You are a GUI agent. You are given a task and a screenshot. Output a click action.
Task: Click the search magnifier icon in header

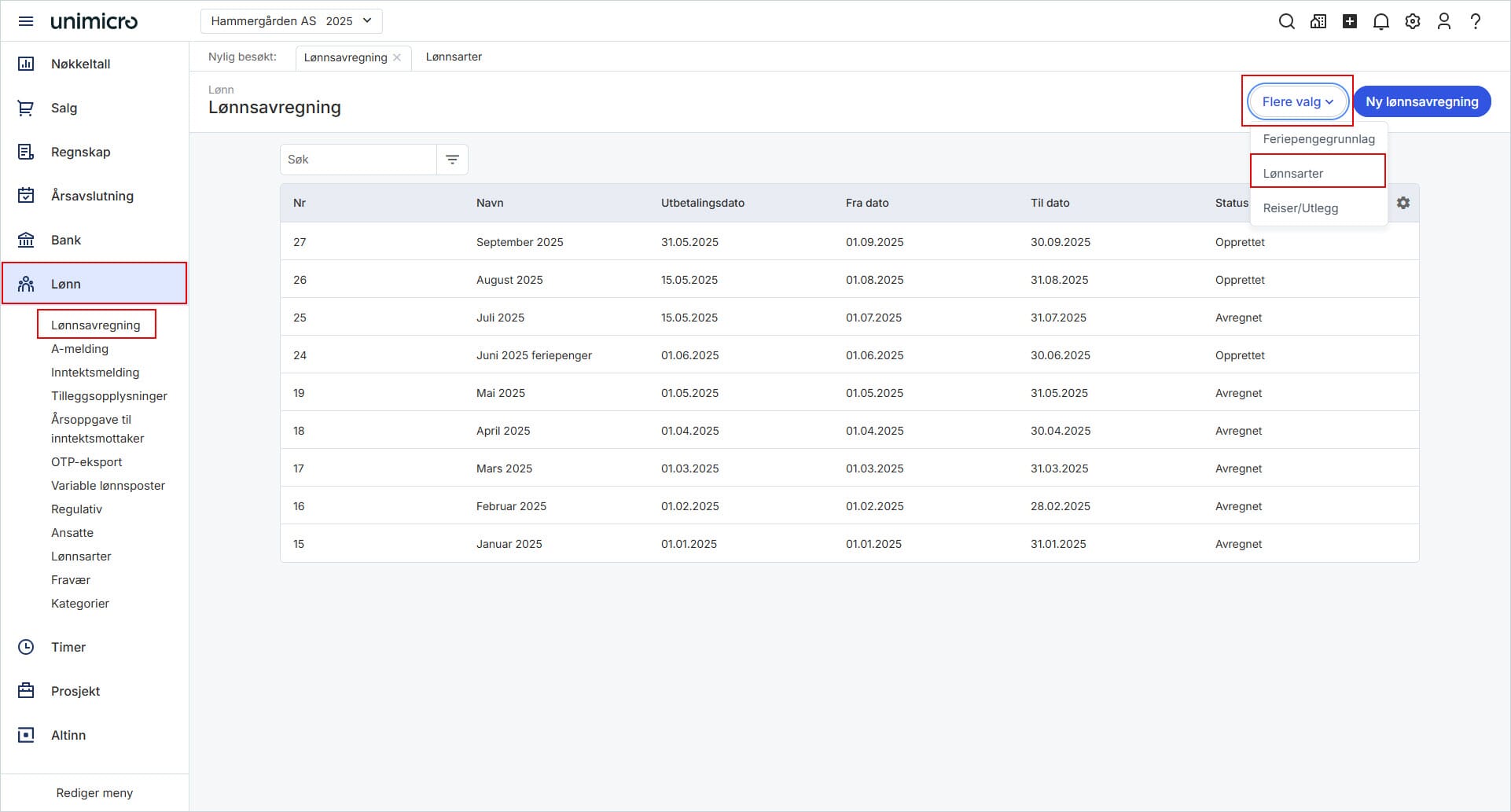point(1287,21)
